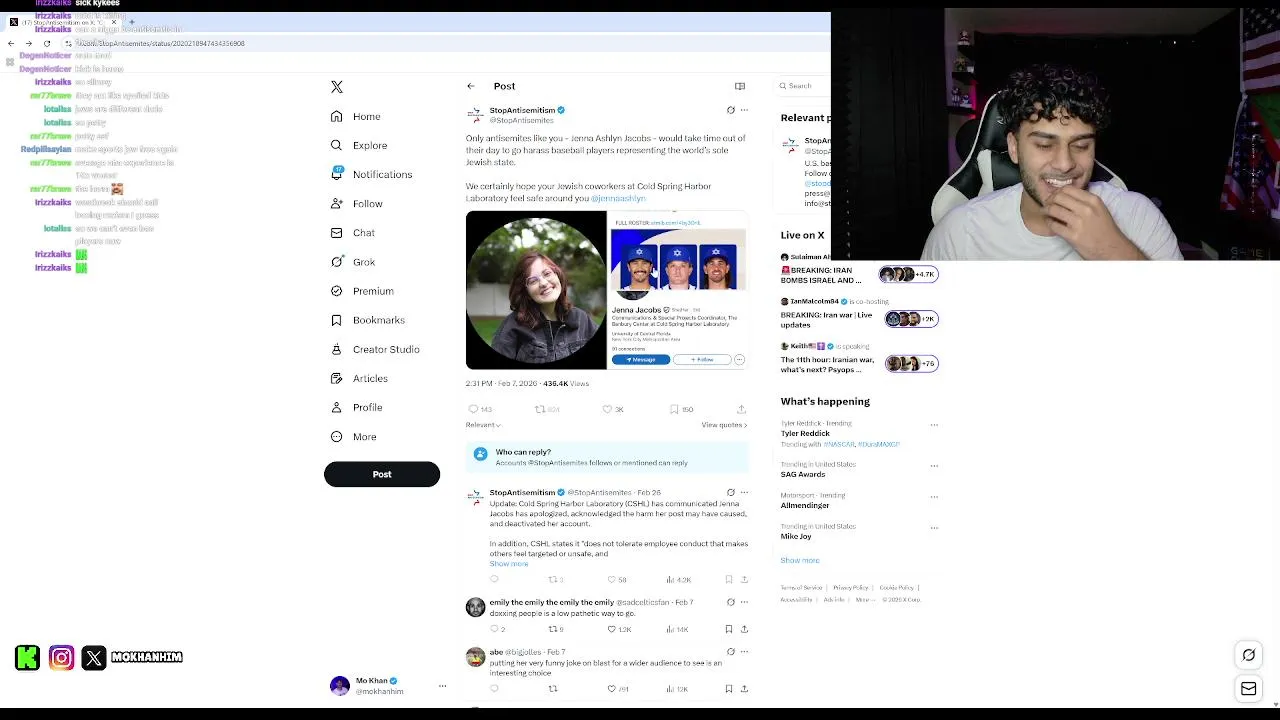Open Privacy Policy footer link

point(851,588)
